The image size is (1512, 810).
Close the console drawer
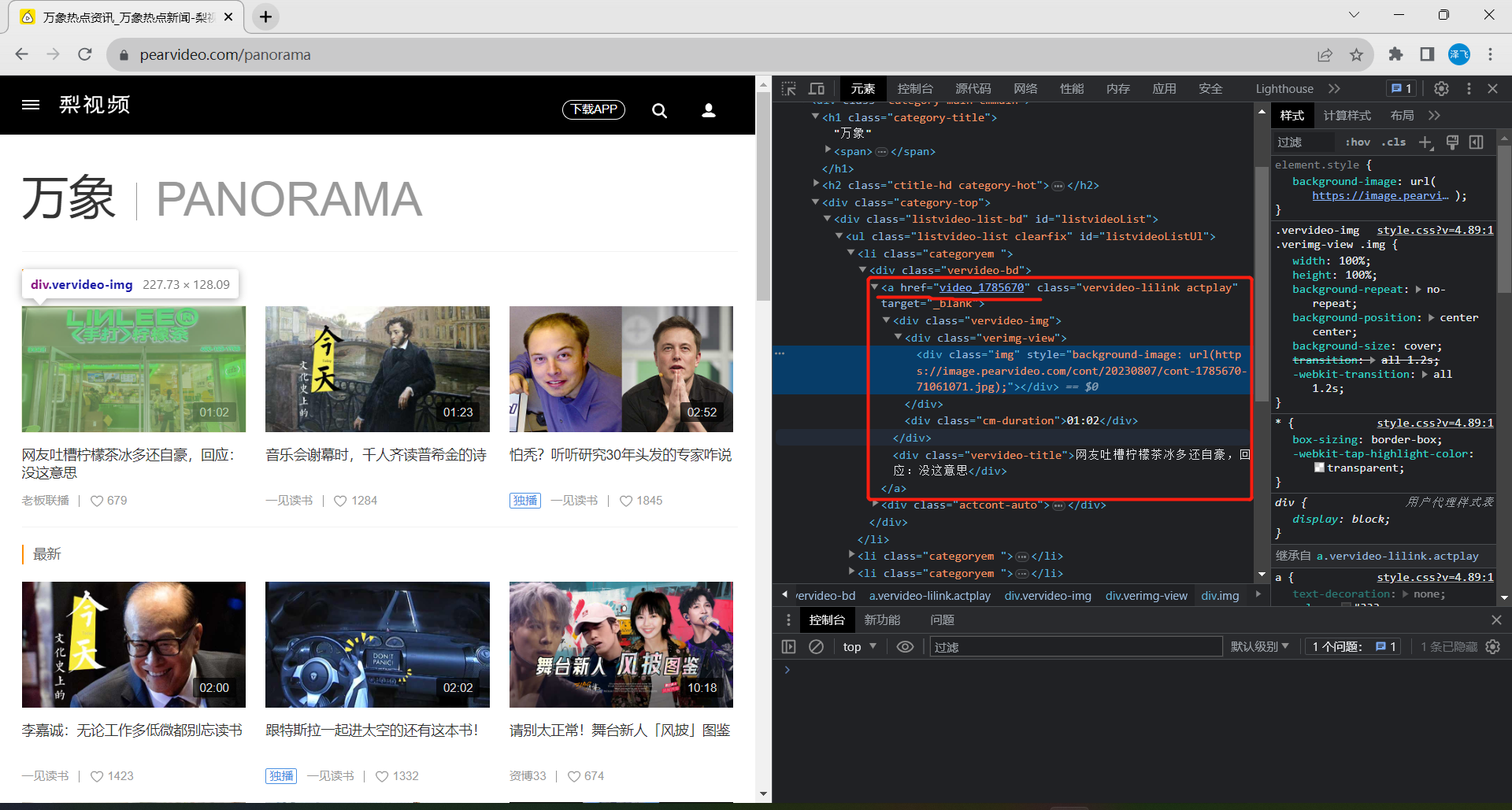pyautogui.click(x=1496, y=620)
